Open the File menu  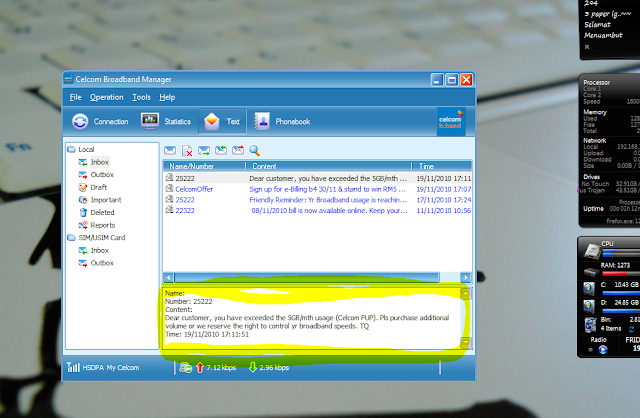[x=76, y=97]
